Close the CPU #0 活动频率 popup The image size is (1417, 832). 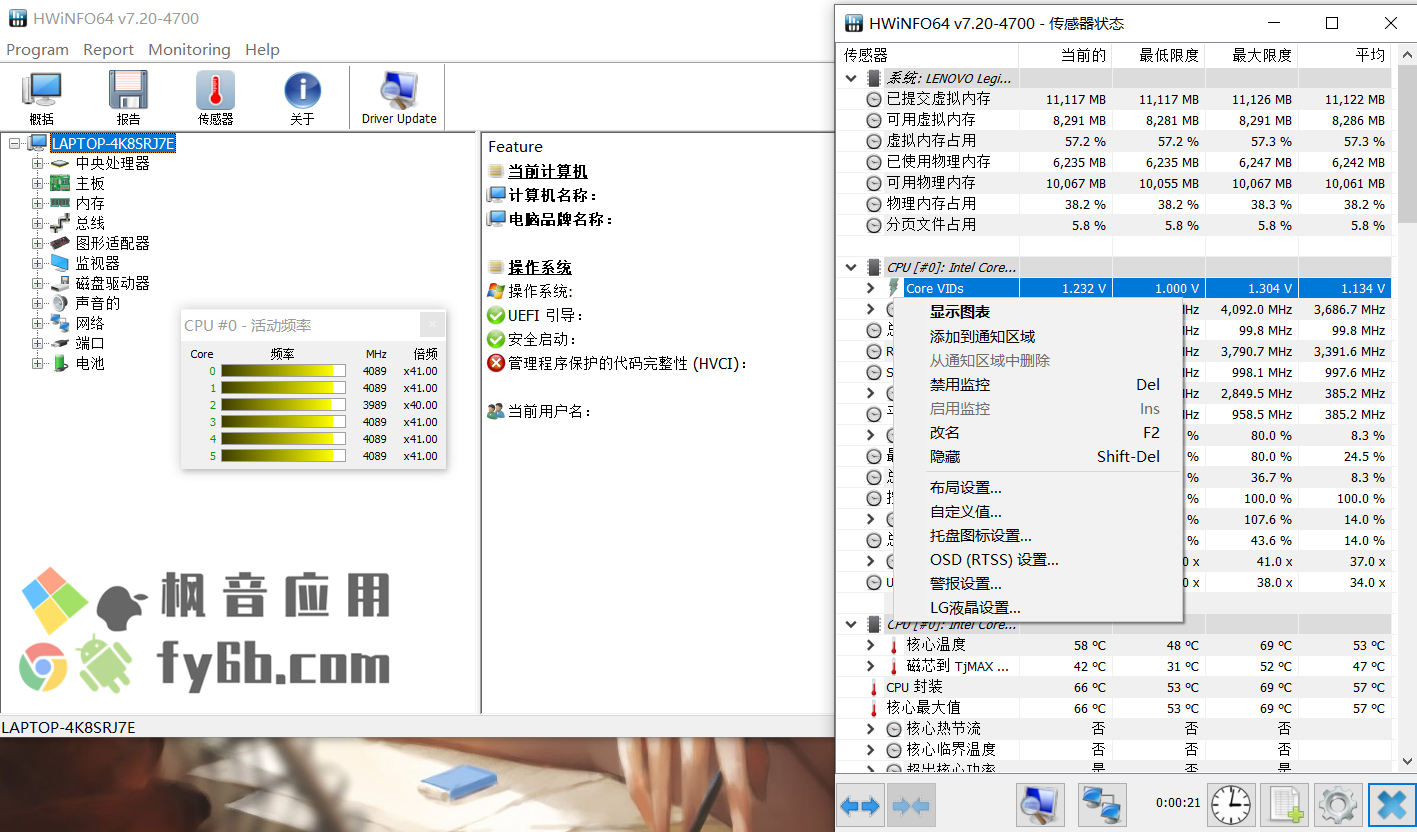point(431,325)
